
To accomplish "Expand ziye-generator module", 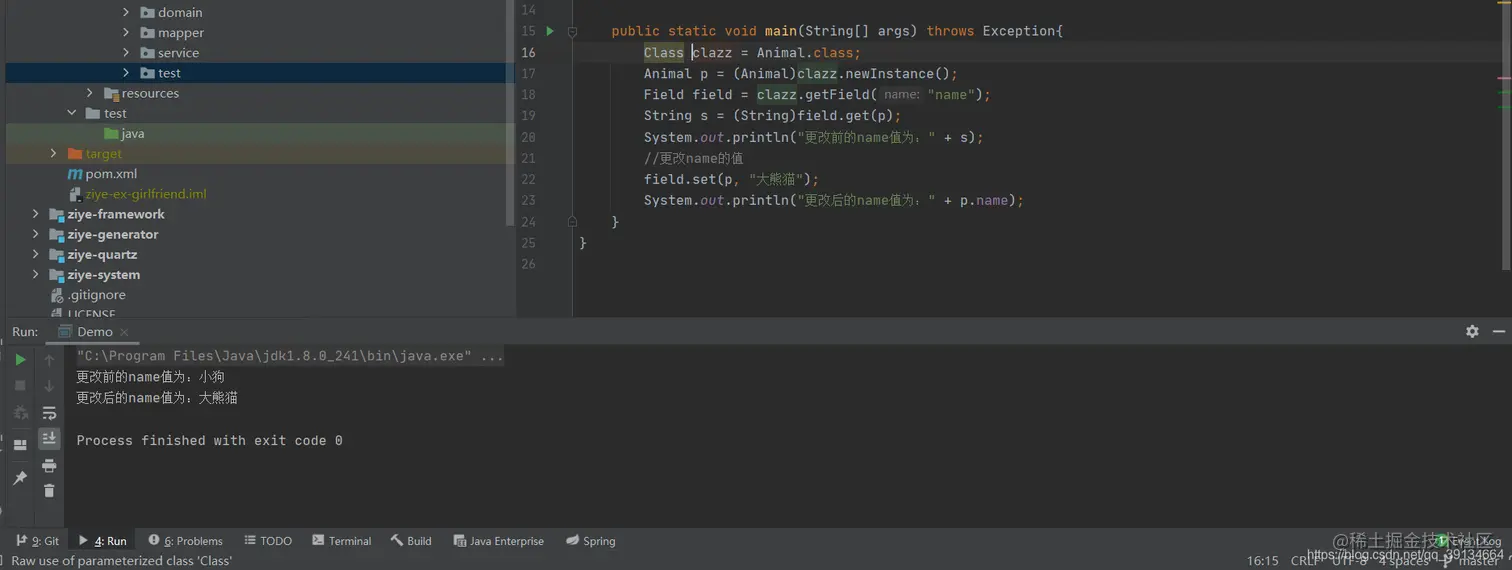I will 36,234.
